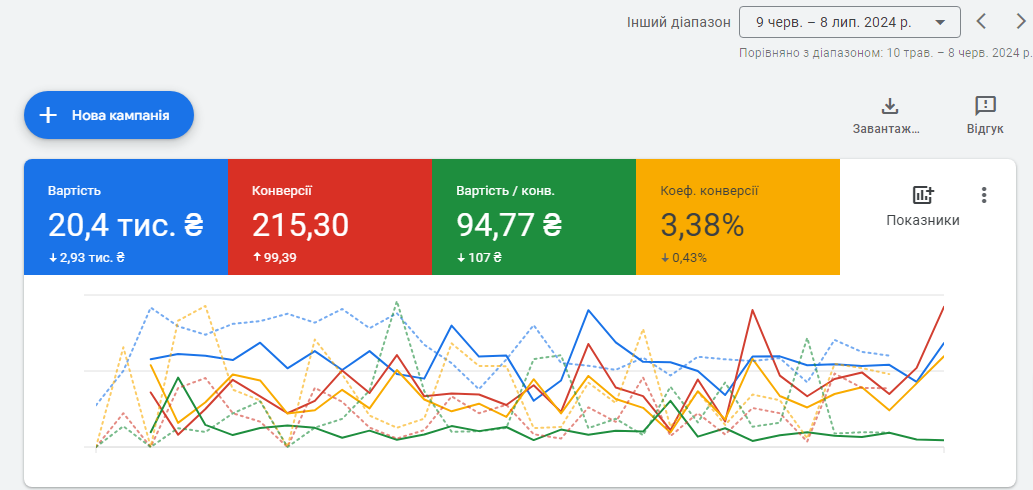
Task: Select the red Конверсії metric card
Action: pyautogui.click(x=329, y=216)
